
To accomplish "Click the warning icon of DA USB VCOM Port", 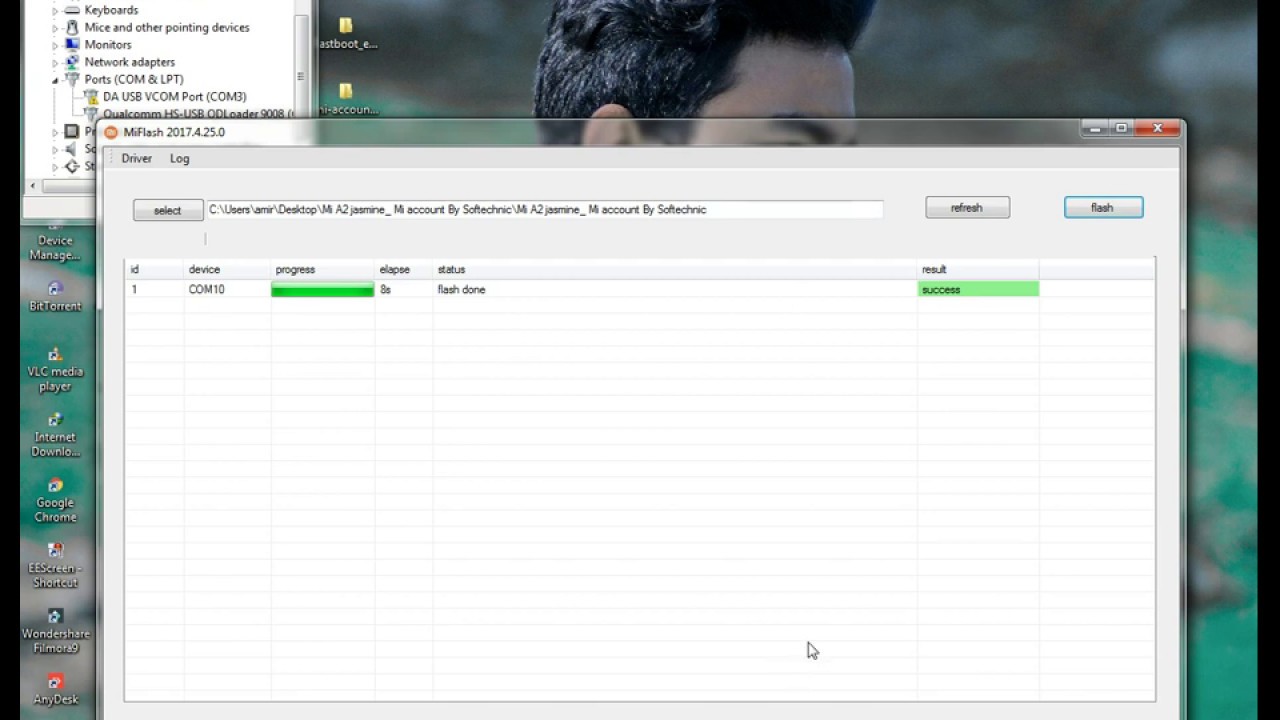I will tap(91, 97).
